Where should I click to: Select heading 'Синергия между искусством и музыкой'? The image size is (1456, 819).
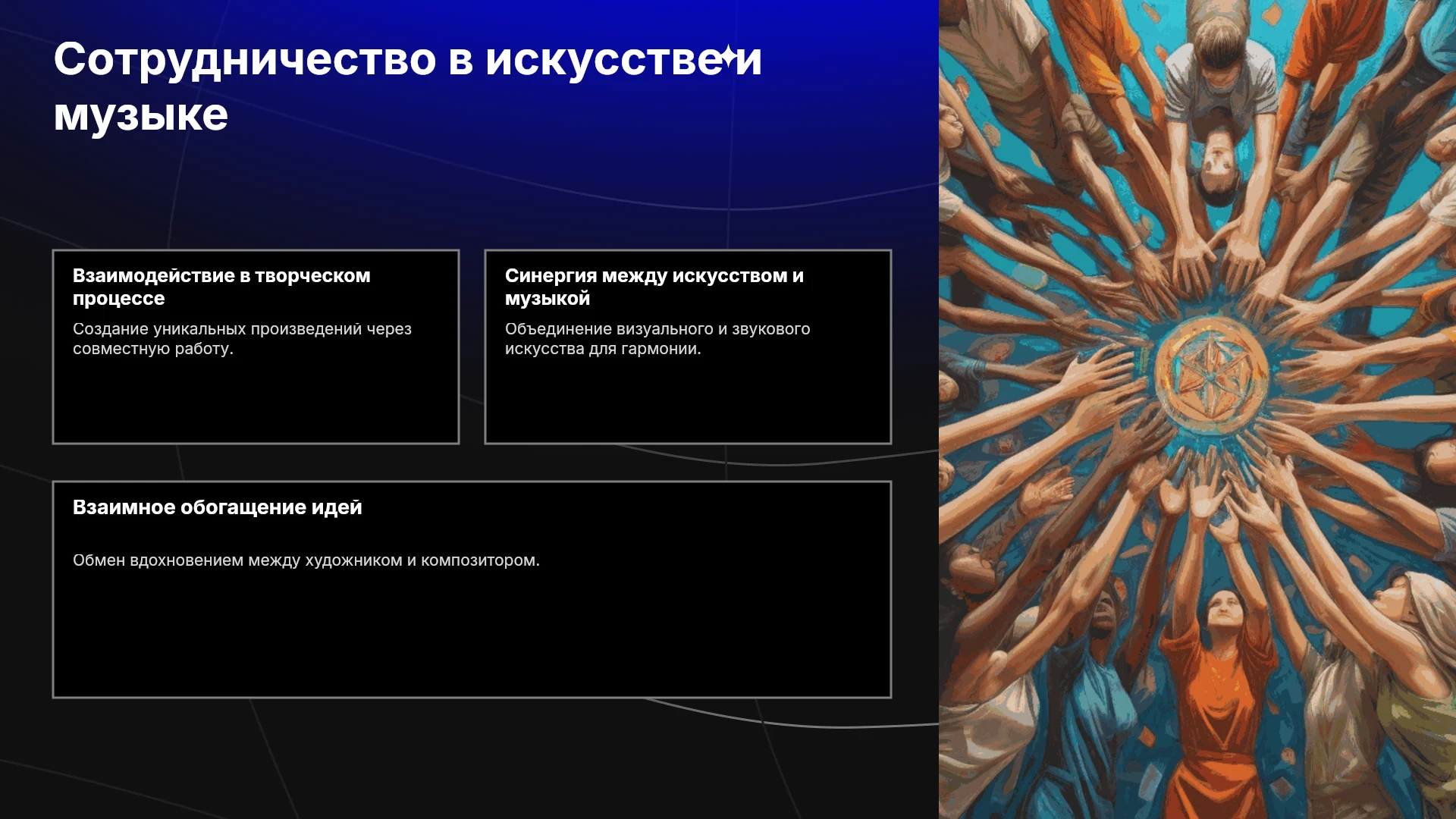654,287
